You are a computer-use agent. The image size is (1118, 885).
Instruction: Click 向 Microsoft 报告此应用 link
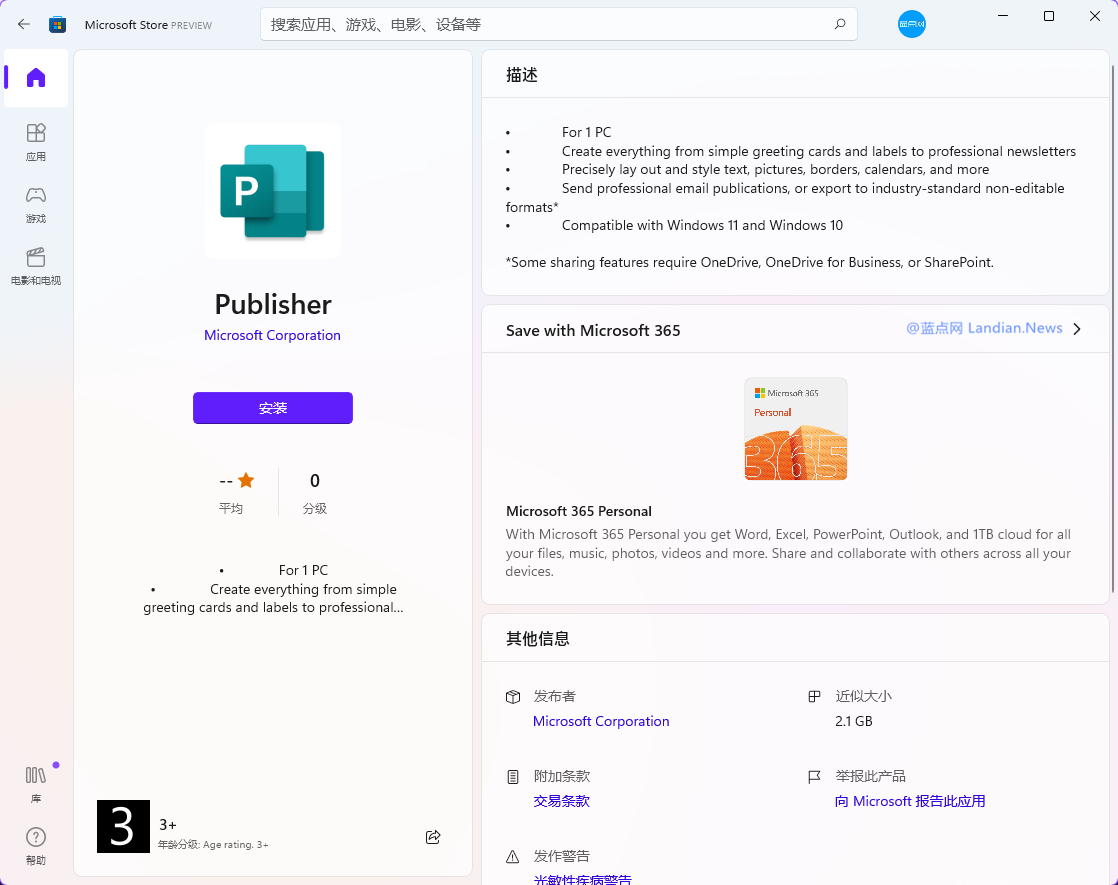tap(910, 801)
